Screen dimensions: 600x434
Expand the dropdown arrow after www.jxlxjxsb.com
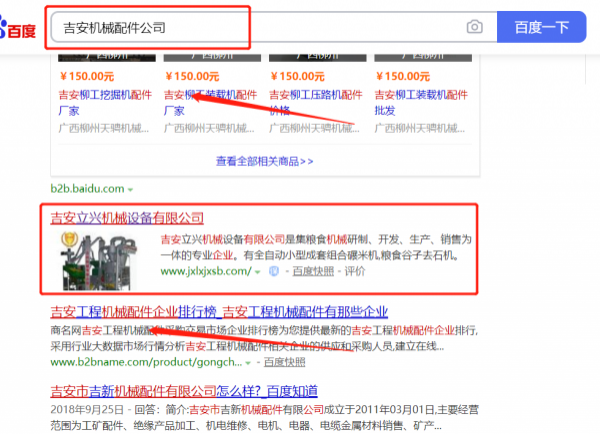coord(258,272)
